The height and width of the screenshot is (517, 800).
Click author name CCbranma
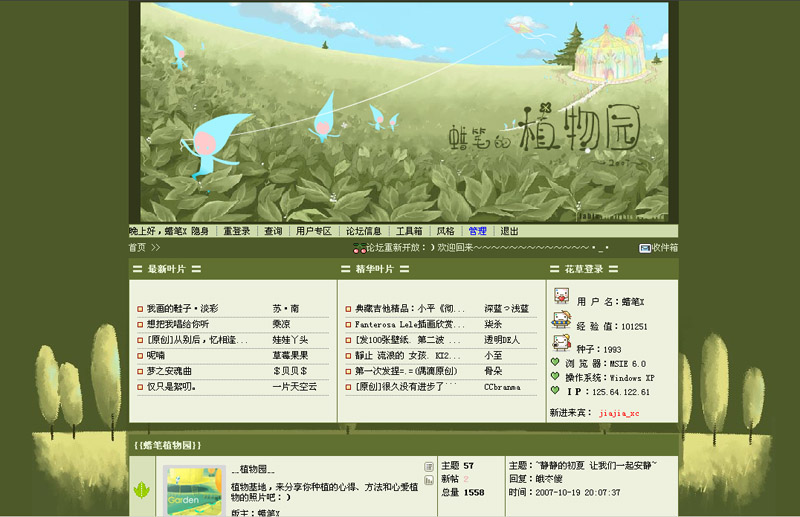tap(502, 387)
